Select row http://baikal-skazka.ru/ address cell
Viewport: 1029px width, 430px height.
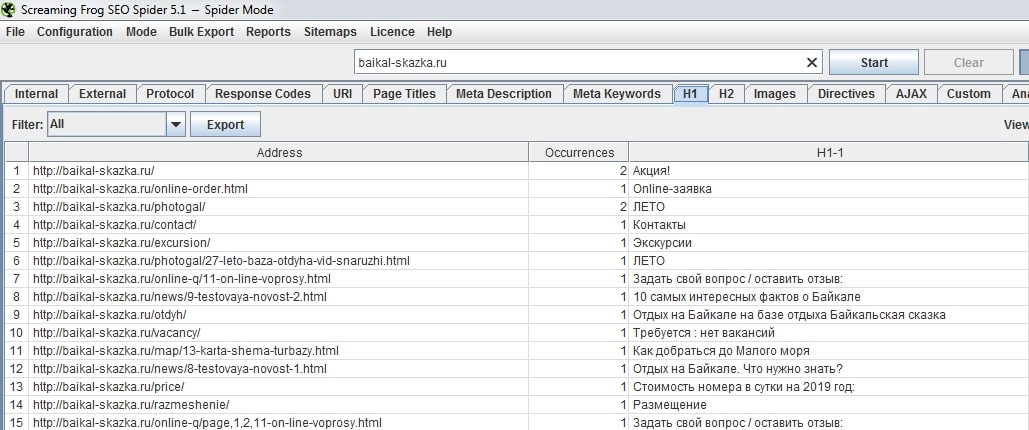[279, 171]
